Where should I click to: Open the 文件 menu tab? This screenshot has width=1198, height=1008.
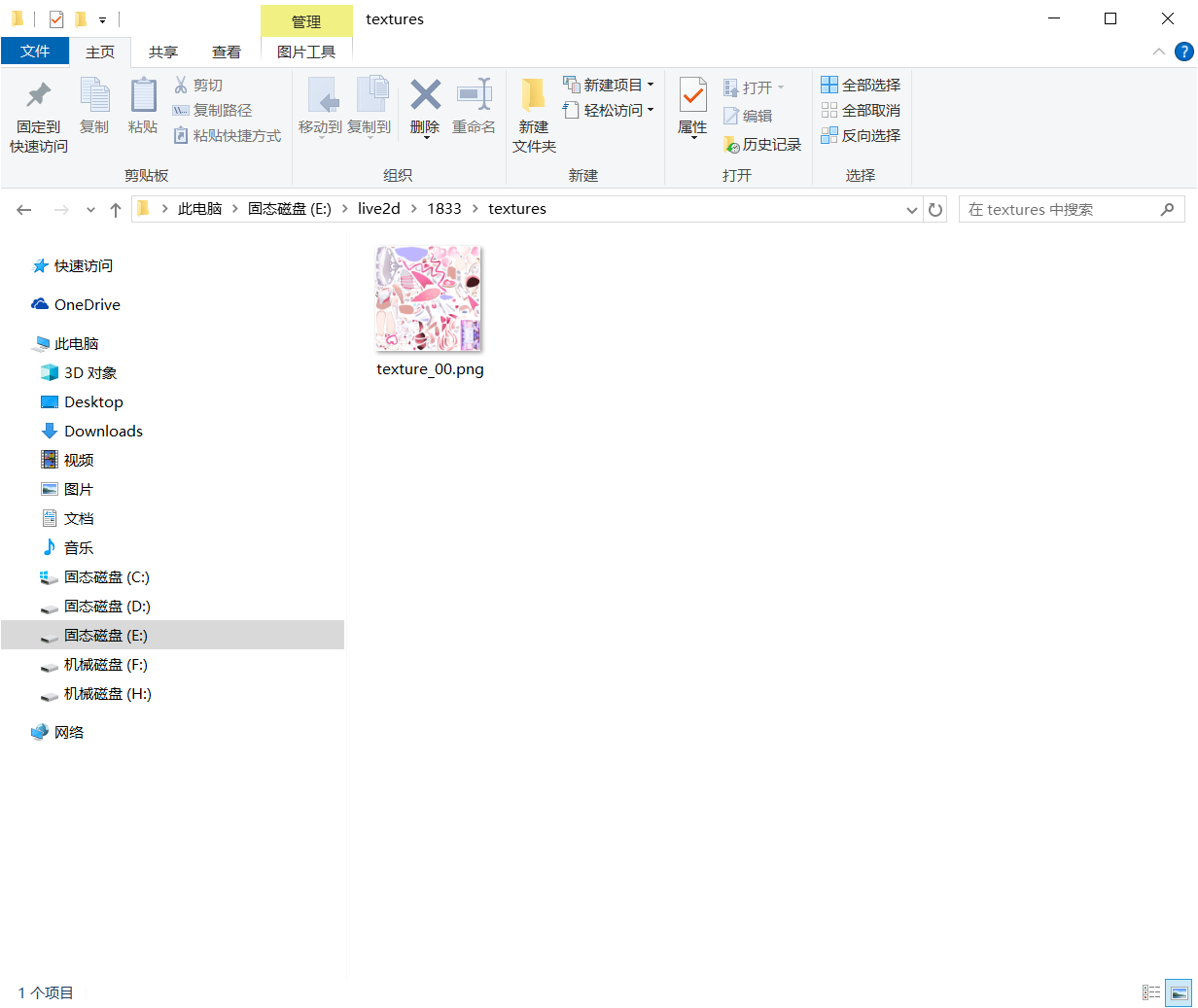coord(35,51)
